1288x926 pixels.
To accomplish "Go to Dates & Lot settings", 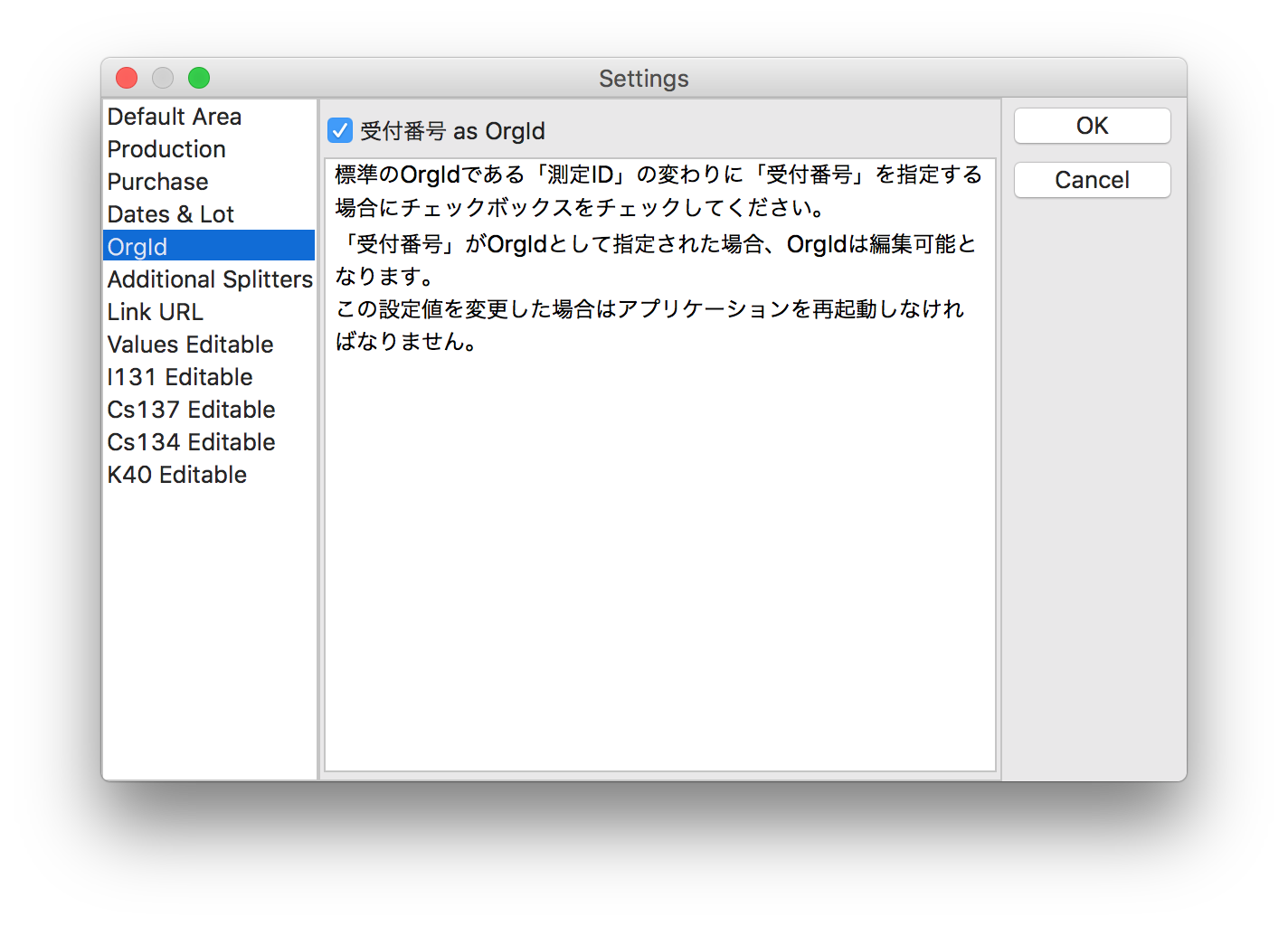I will (209, 214).
